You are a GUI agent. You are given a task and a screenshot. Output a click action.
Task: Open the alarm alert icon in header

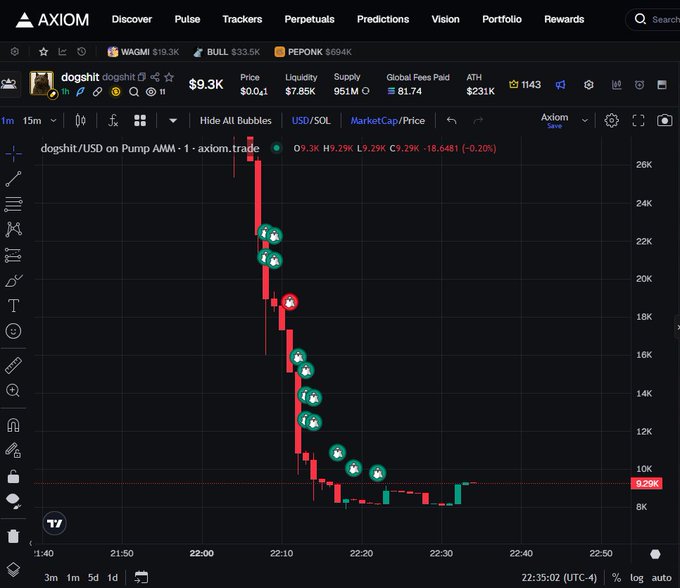point(639,85)
